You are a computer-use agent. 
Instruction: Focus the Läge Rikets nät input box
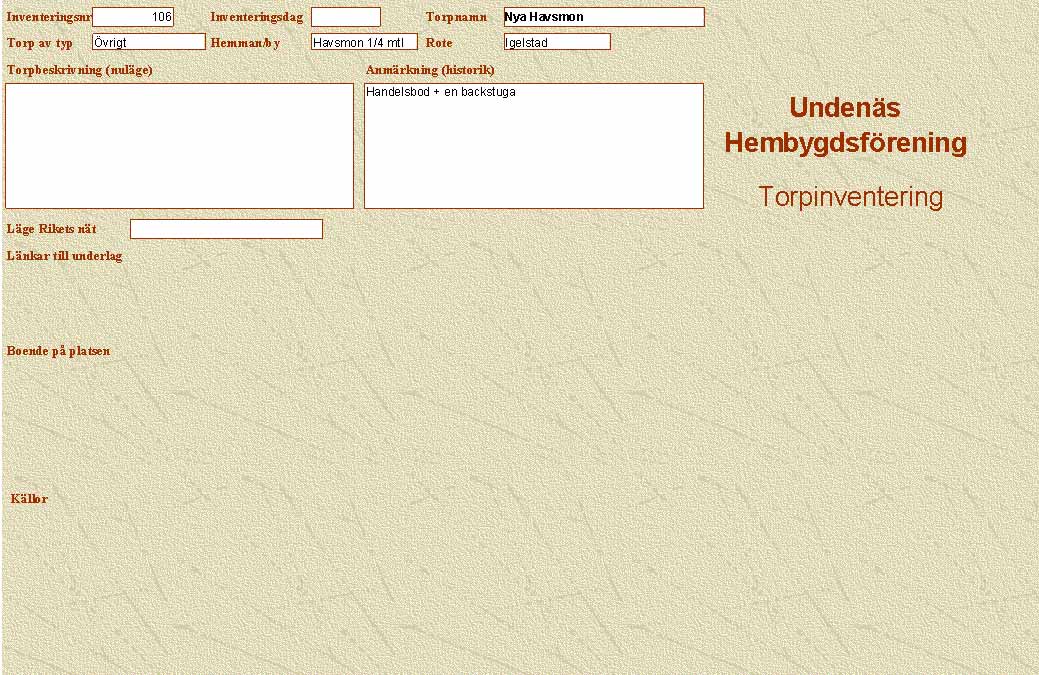click(226, 229)
